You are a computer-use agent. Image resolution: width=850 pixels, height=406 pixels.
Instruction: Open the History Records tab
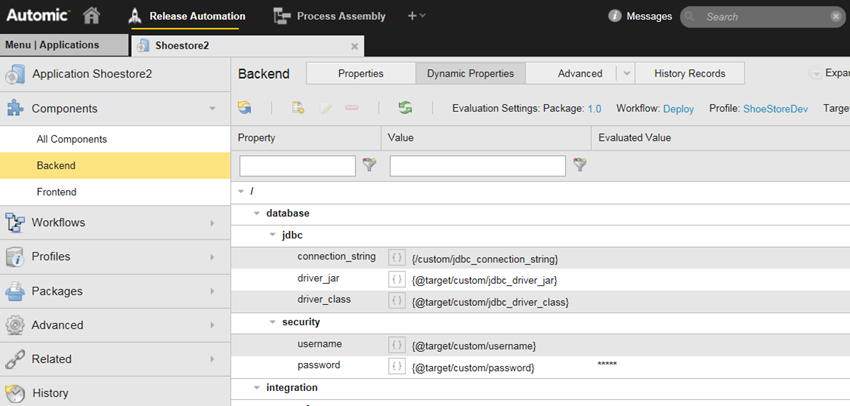point(689,74)
